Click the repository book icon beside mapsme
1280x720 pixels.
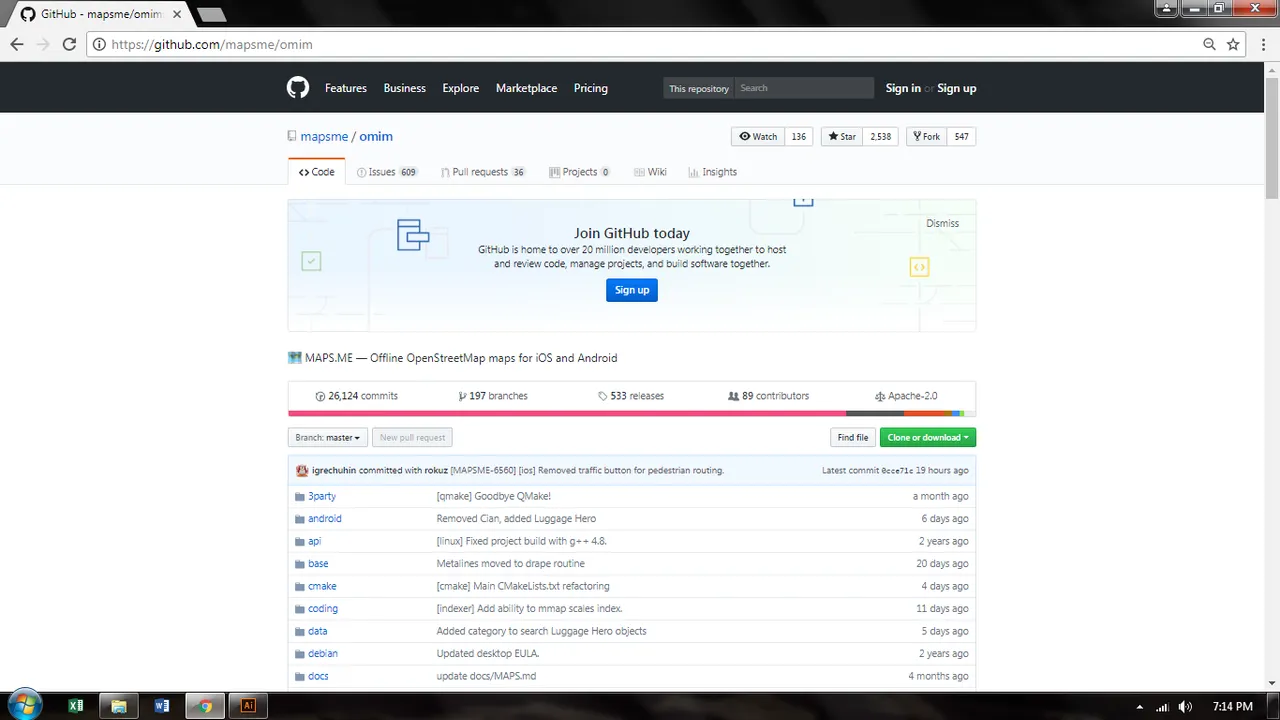292,136
